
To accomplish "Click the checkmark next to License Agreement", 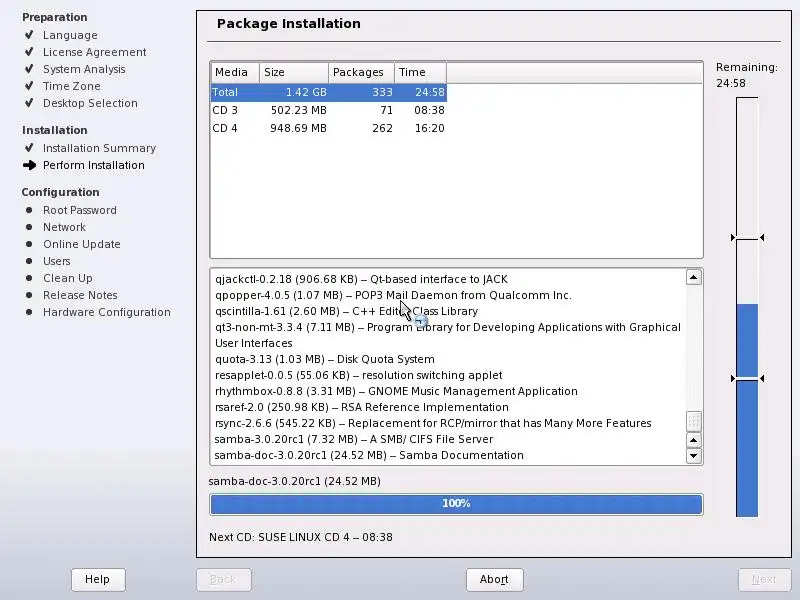I will pos(29,52).
